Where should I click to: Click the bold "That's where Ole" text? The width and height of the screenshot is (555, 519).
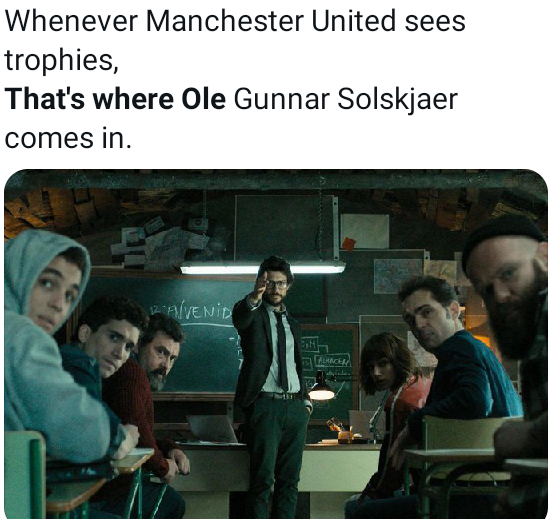click(115, 99)
